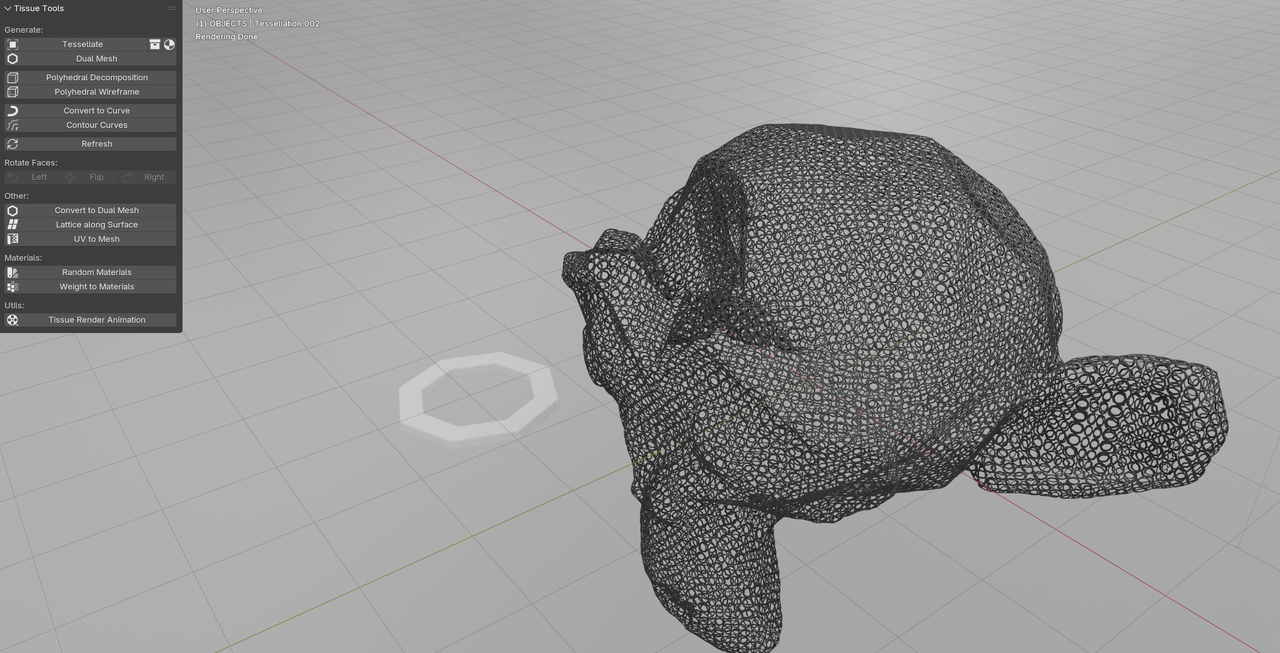Click the solid cube icon beside Polyhedral Decomposition
The image size is (1280, 653).
point(12,77)
